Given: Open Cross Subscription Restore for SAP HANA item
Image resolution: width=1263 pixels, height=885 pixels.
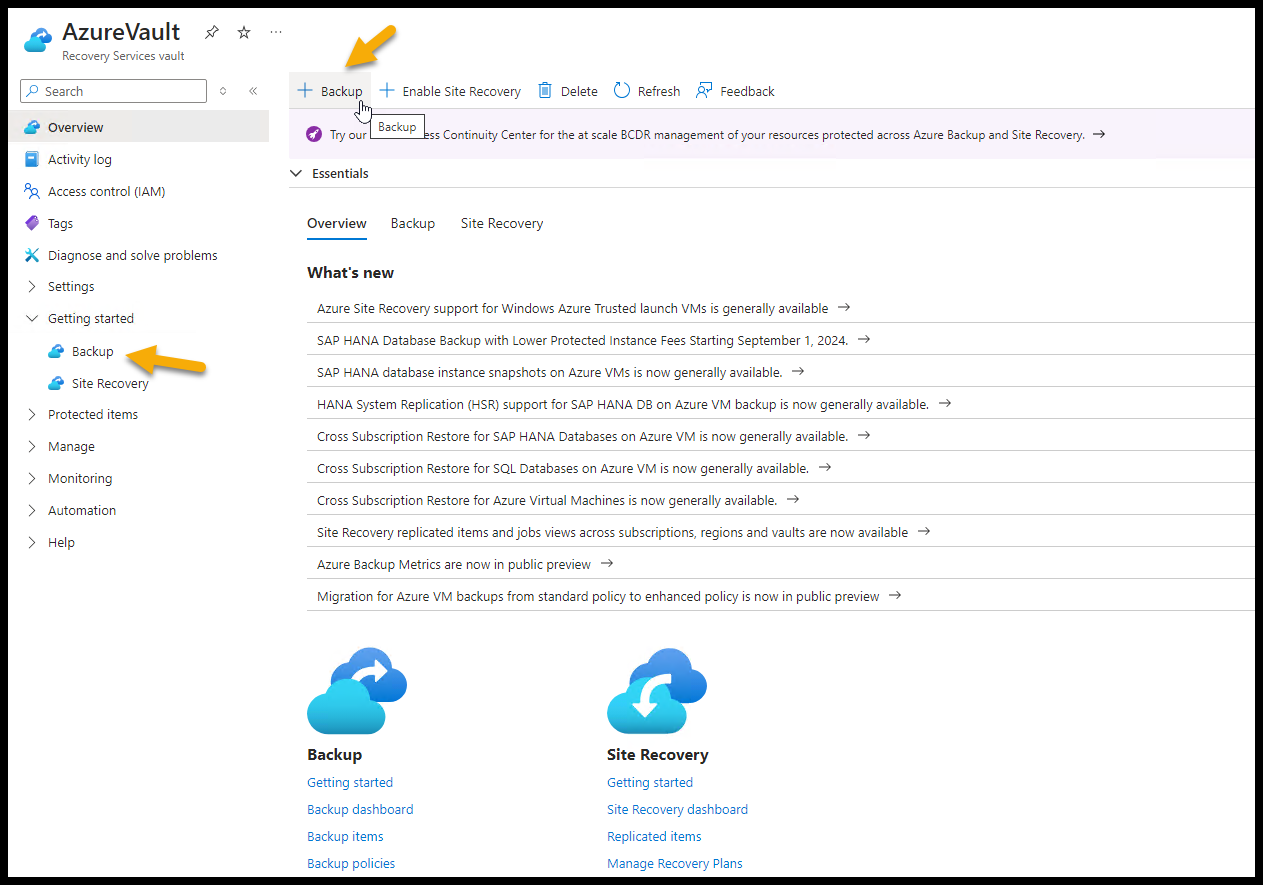Looking at the screenshot, I should [x=582, y=436].
